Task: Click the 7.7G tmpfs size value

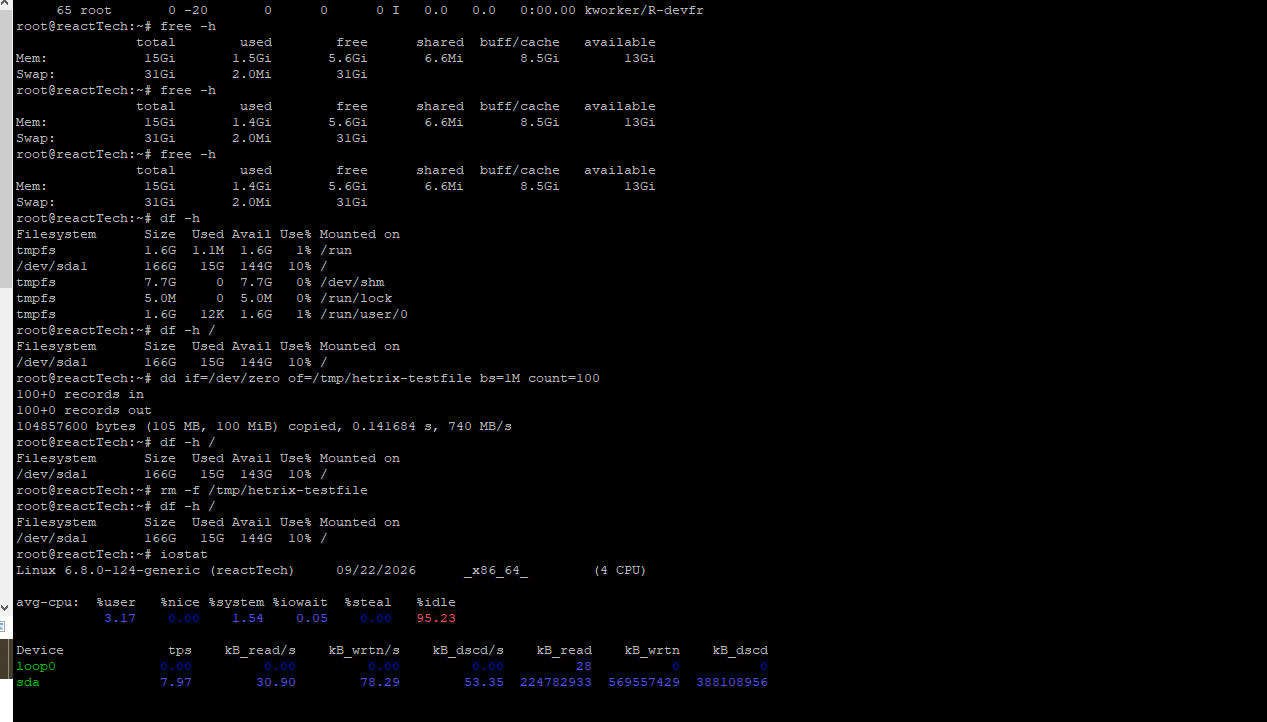Action: 160,282
